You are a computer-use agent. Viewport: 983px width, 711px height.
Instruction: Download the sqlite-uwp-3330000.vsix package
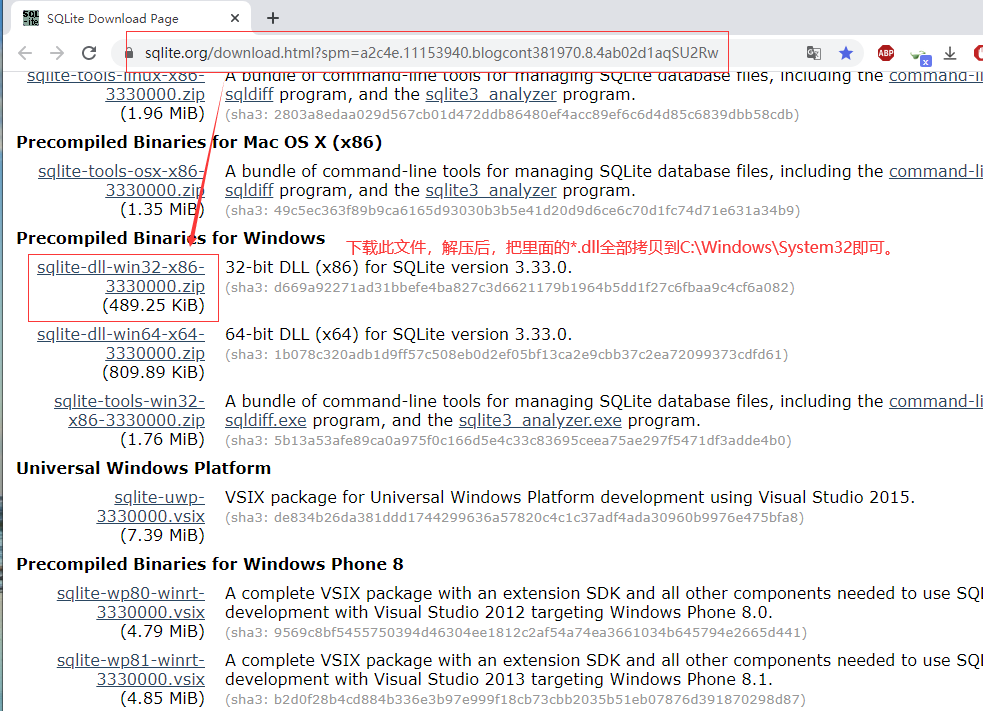(x=158, y=497)
